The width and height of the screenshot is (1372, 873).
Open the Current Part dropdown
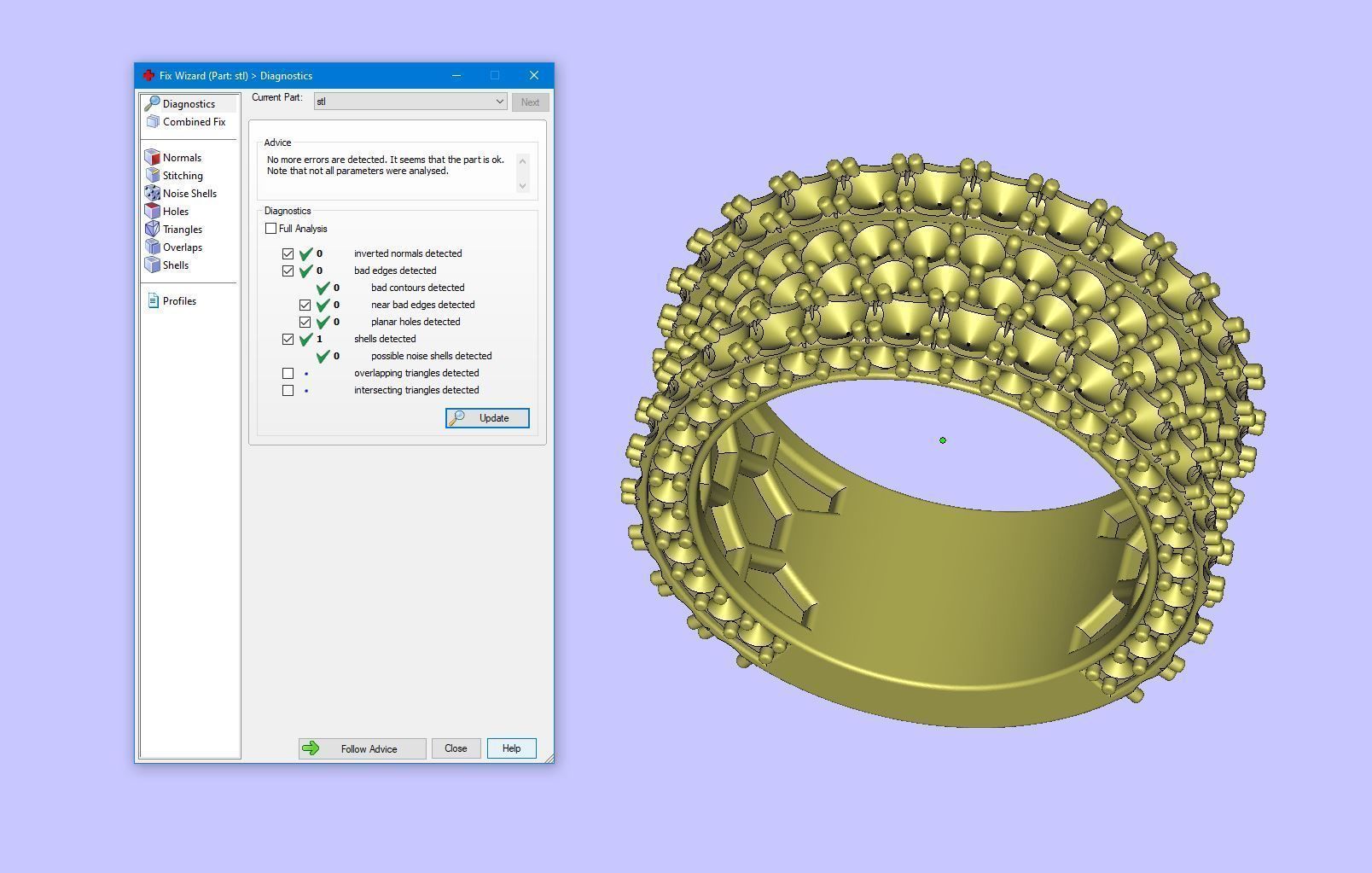click(x=410, y=102)
